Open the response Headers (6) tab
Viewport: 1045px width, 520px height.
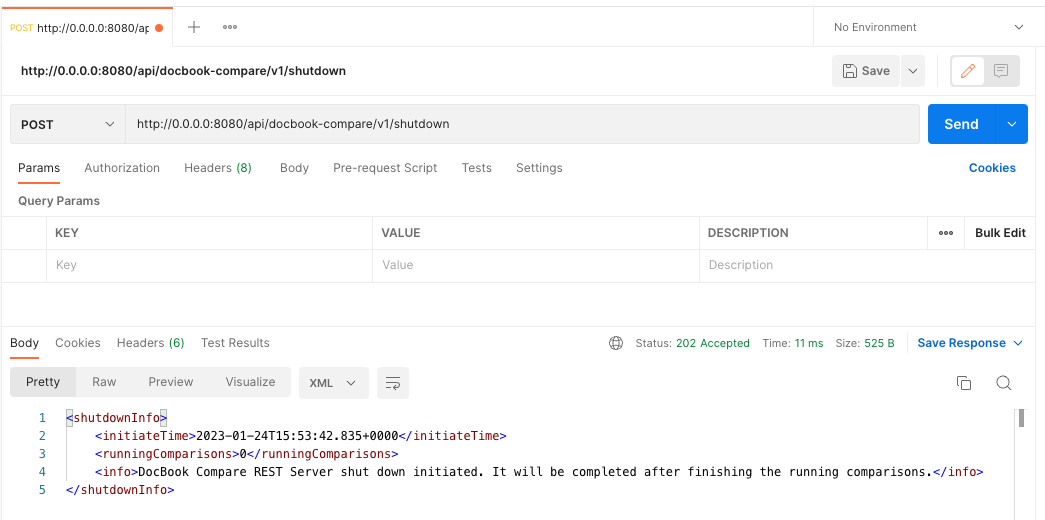(x=150, y=343)
